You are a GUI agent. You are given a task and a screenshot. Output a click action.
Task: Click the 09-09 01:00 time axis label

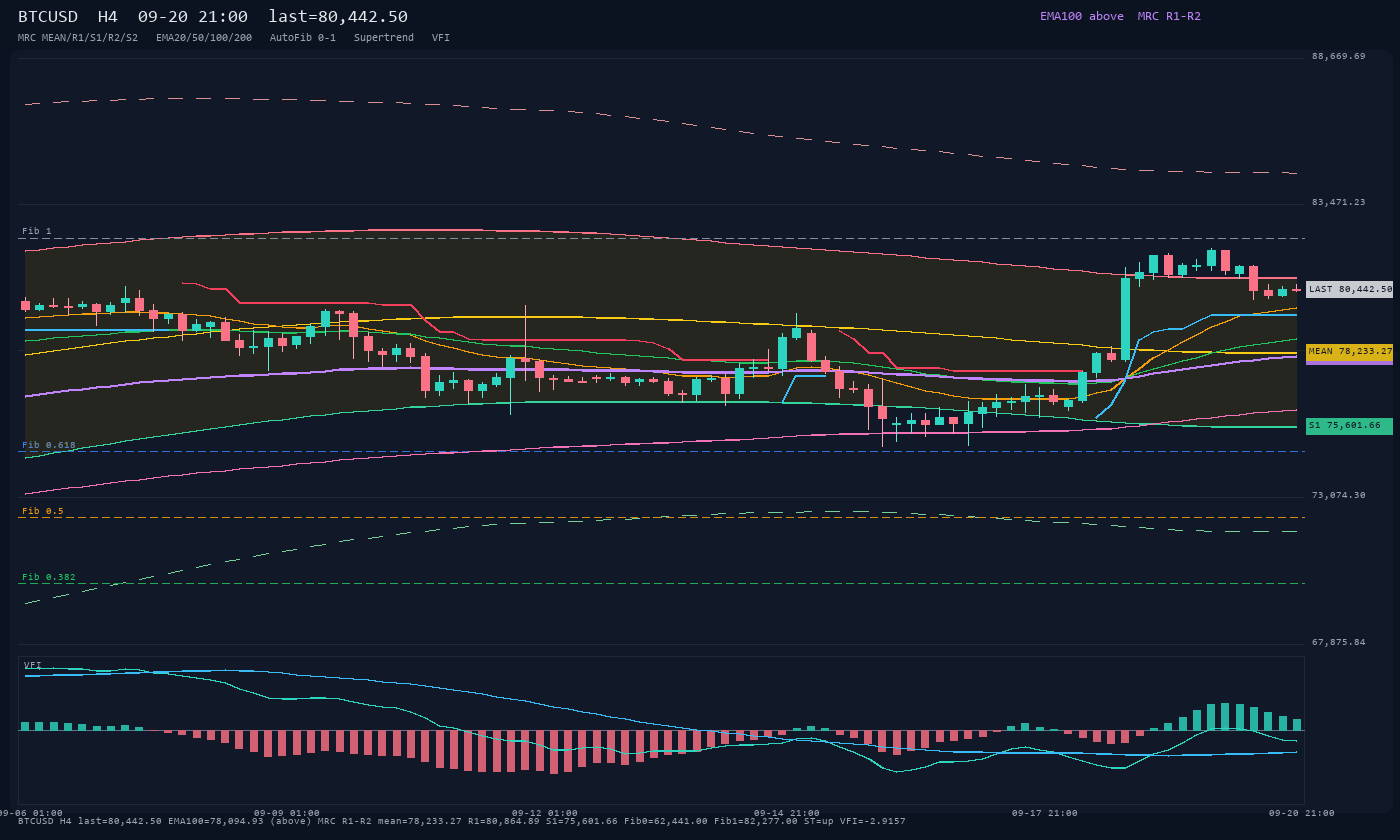tap(287, 813)
